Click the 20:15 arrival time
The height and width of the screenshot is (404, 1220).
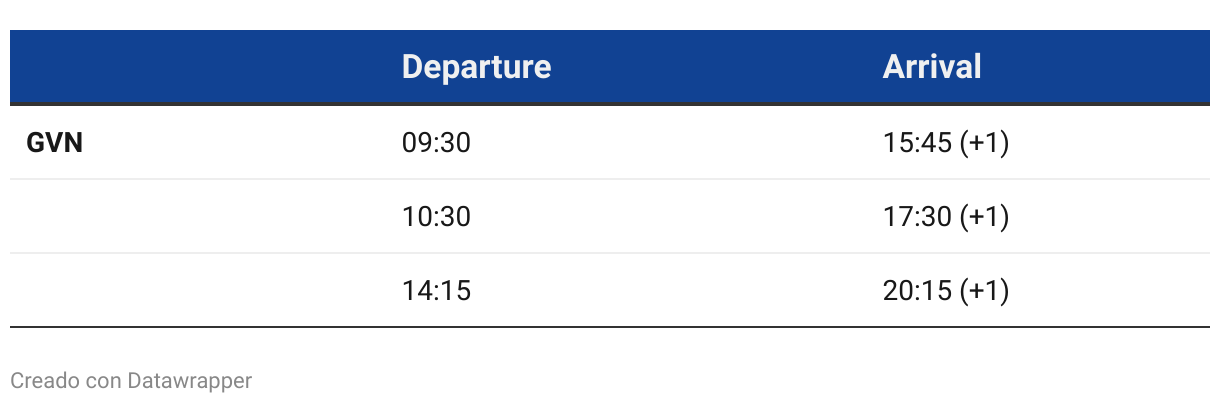(918, 291)
